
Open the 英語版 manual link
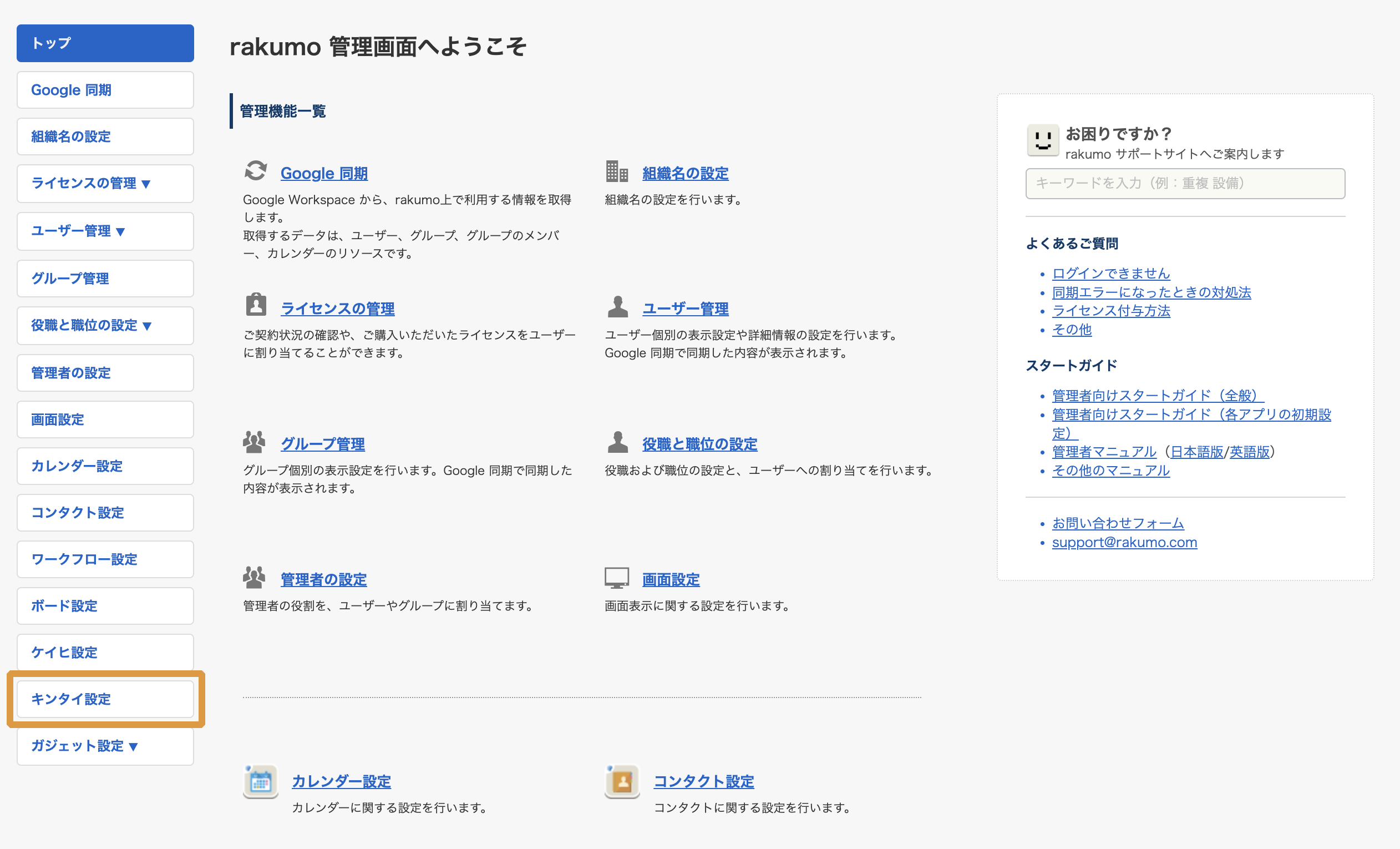[1250, 452]
